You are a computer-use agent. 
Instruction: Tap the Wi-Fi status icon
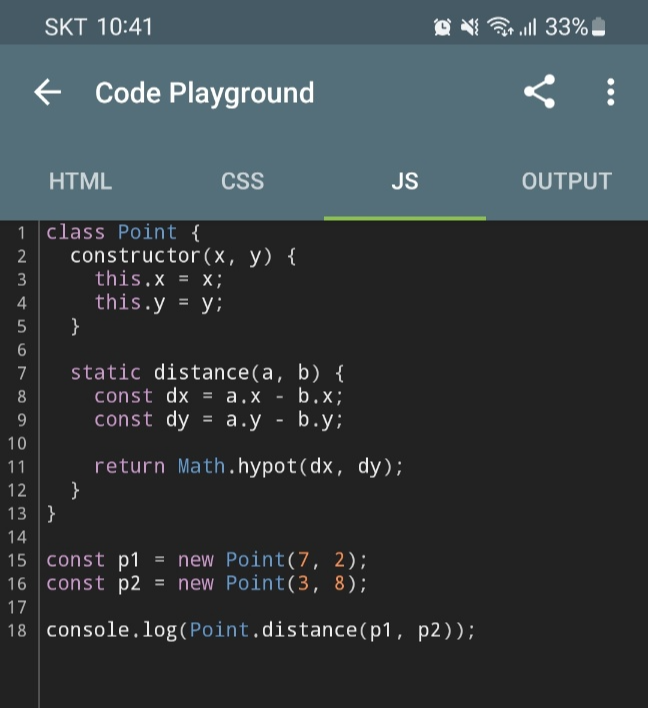pos(500,27)
